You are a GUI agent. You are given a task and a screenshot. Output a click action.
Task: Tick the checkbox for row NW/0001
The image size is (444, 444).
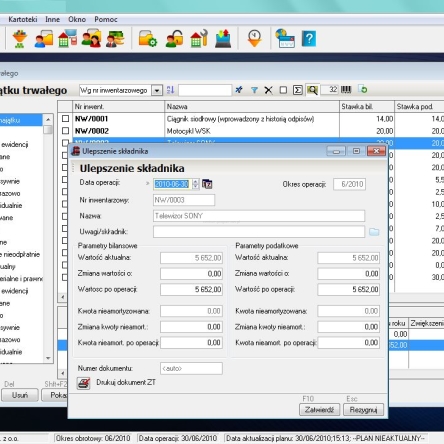(66, 119)
